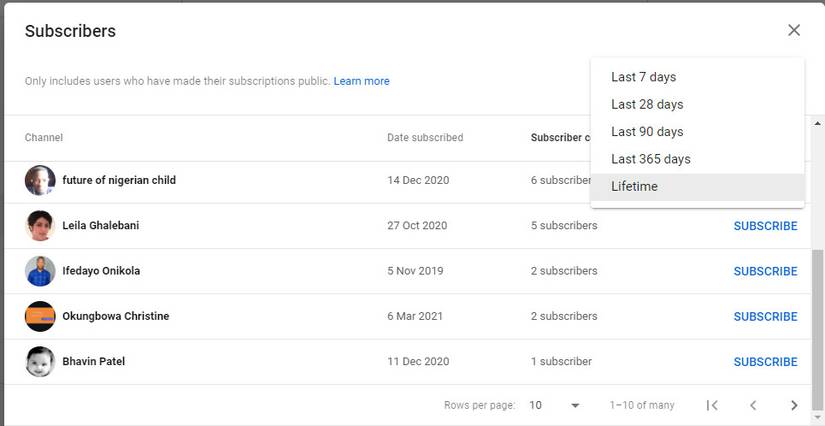The width and height of the screenshot is (825, 426).
Task: Choose Last 365 days option
Action: 698,159
